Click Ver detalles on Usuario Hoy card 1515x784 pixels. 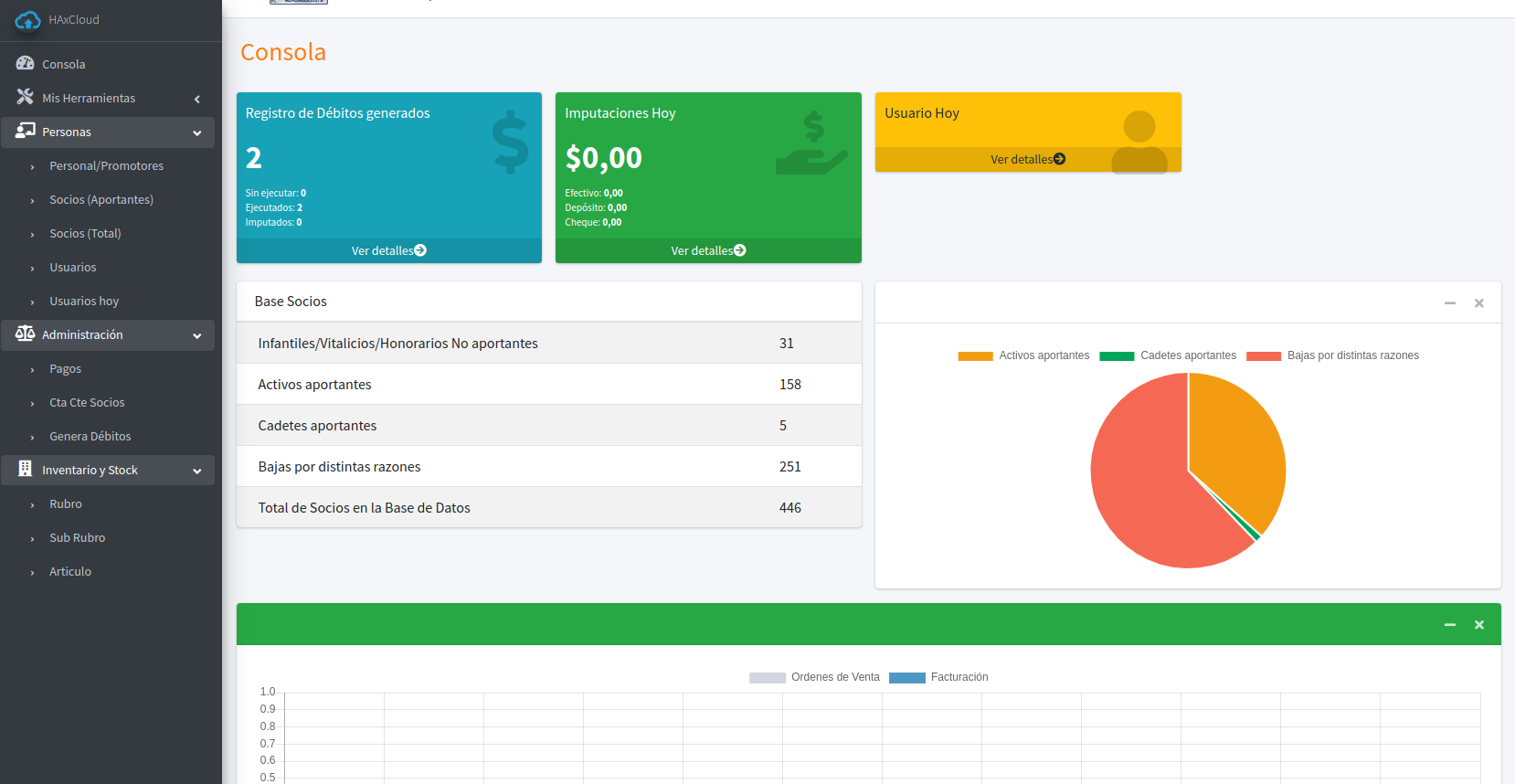(1027, 159)
